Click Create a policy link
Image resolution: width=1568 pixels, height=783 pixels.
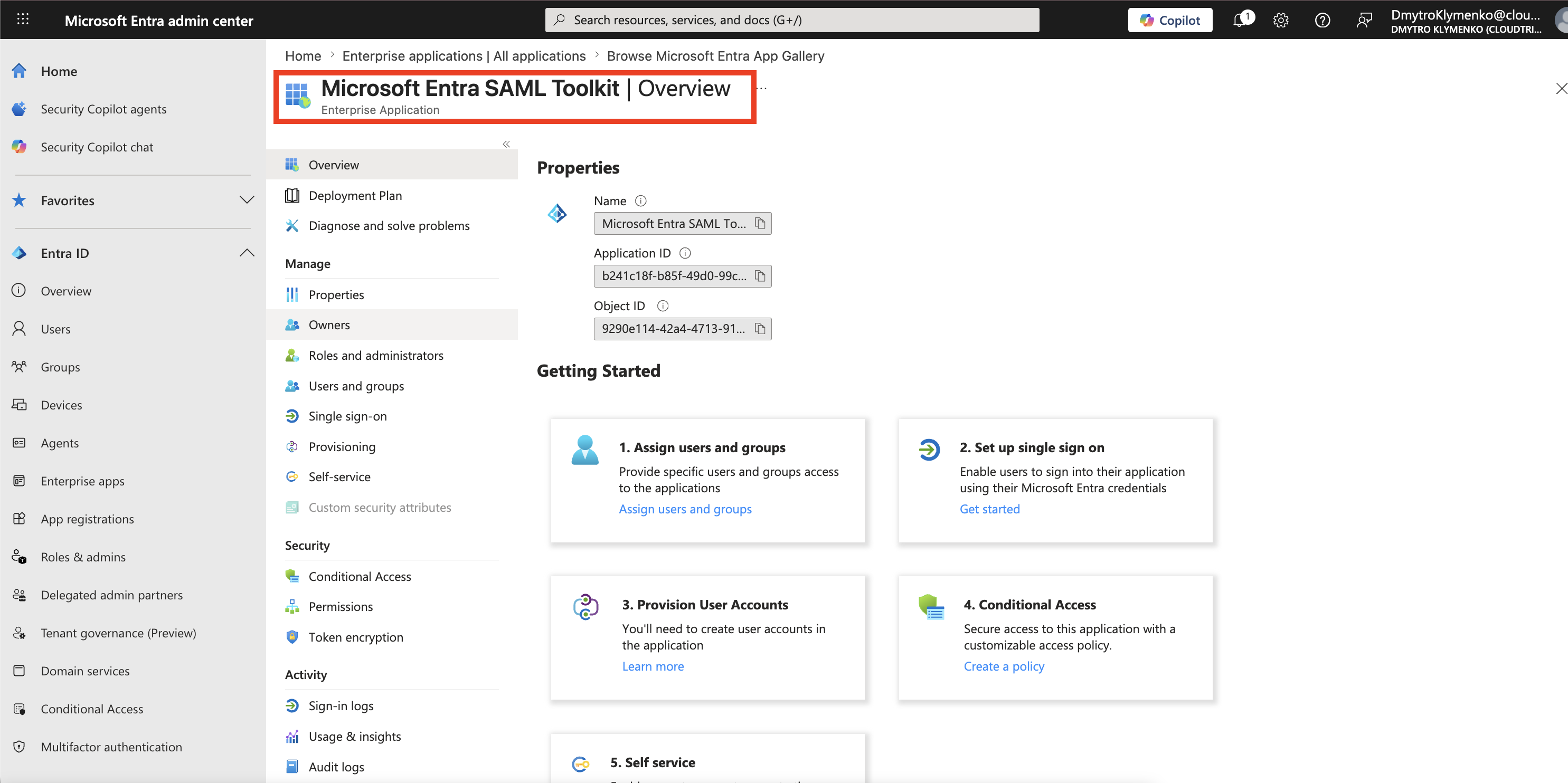tap(1004, 666)
